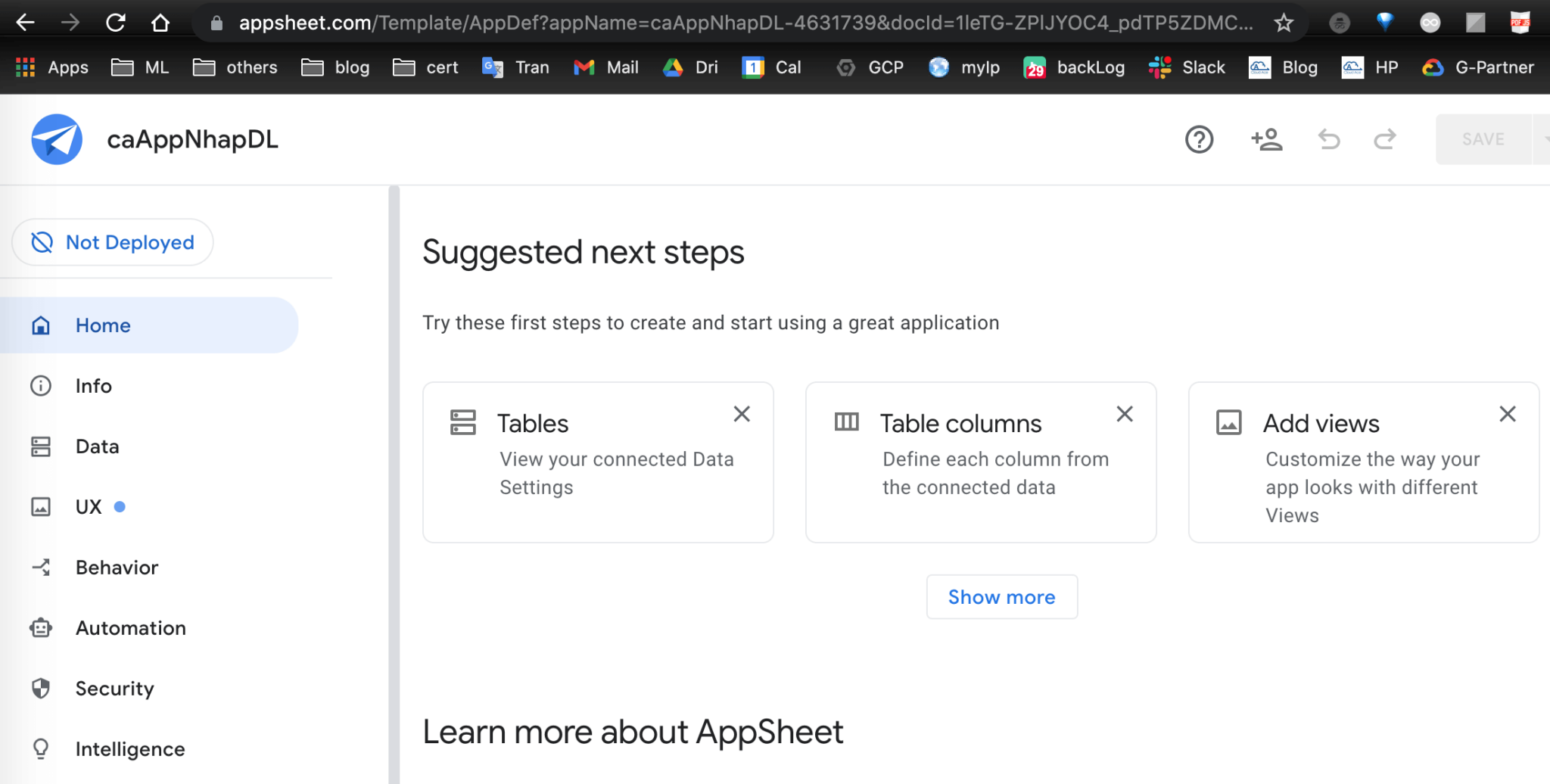
Task: Bookmark this page via the star icon
Action: point(1284,22)
